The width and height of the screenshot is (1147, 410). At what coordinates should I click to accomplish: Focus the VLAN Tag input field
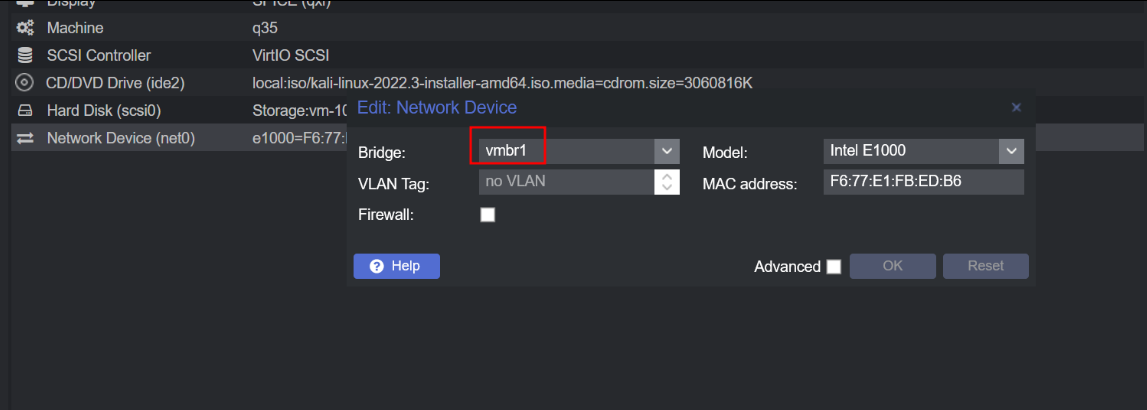tap(565, 182)
